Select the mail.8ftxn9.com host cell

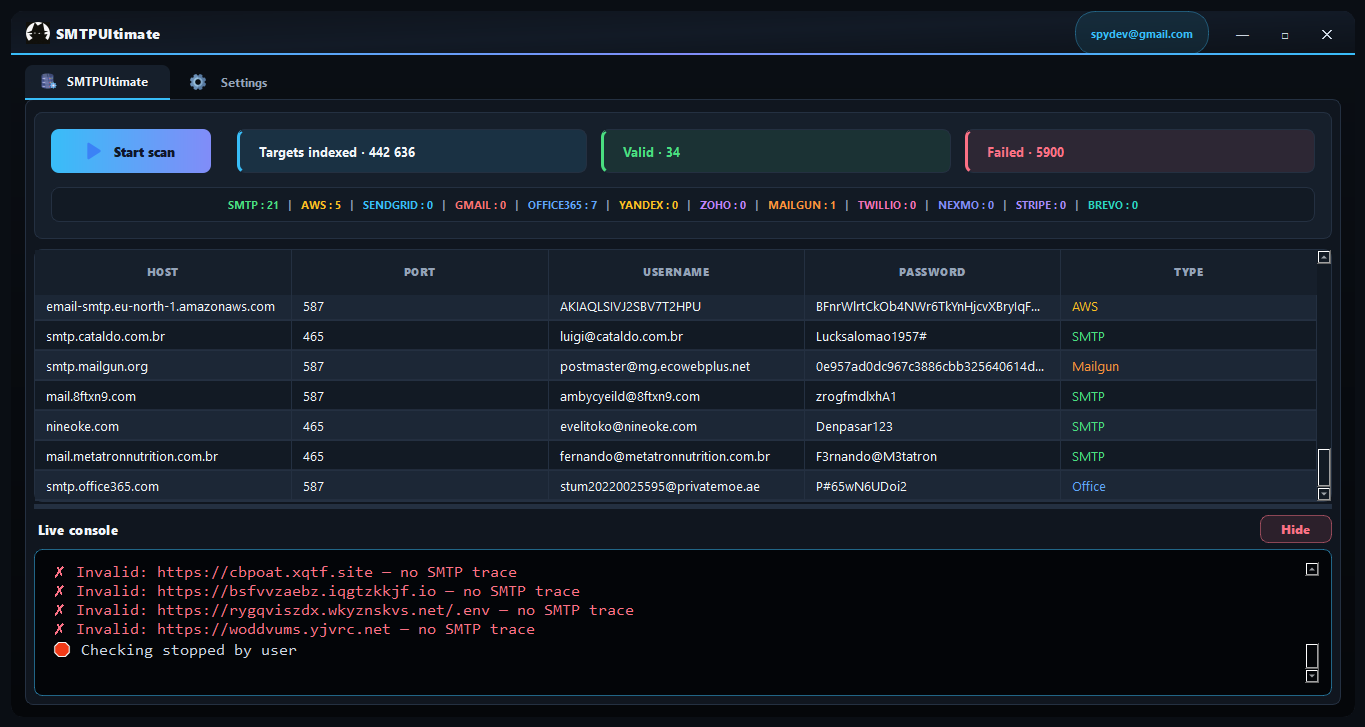click(163, 396)
